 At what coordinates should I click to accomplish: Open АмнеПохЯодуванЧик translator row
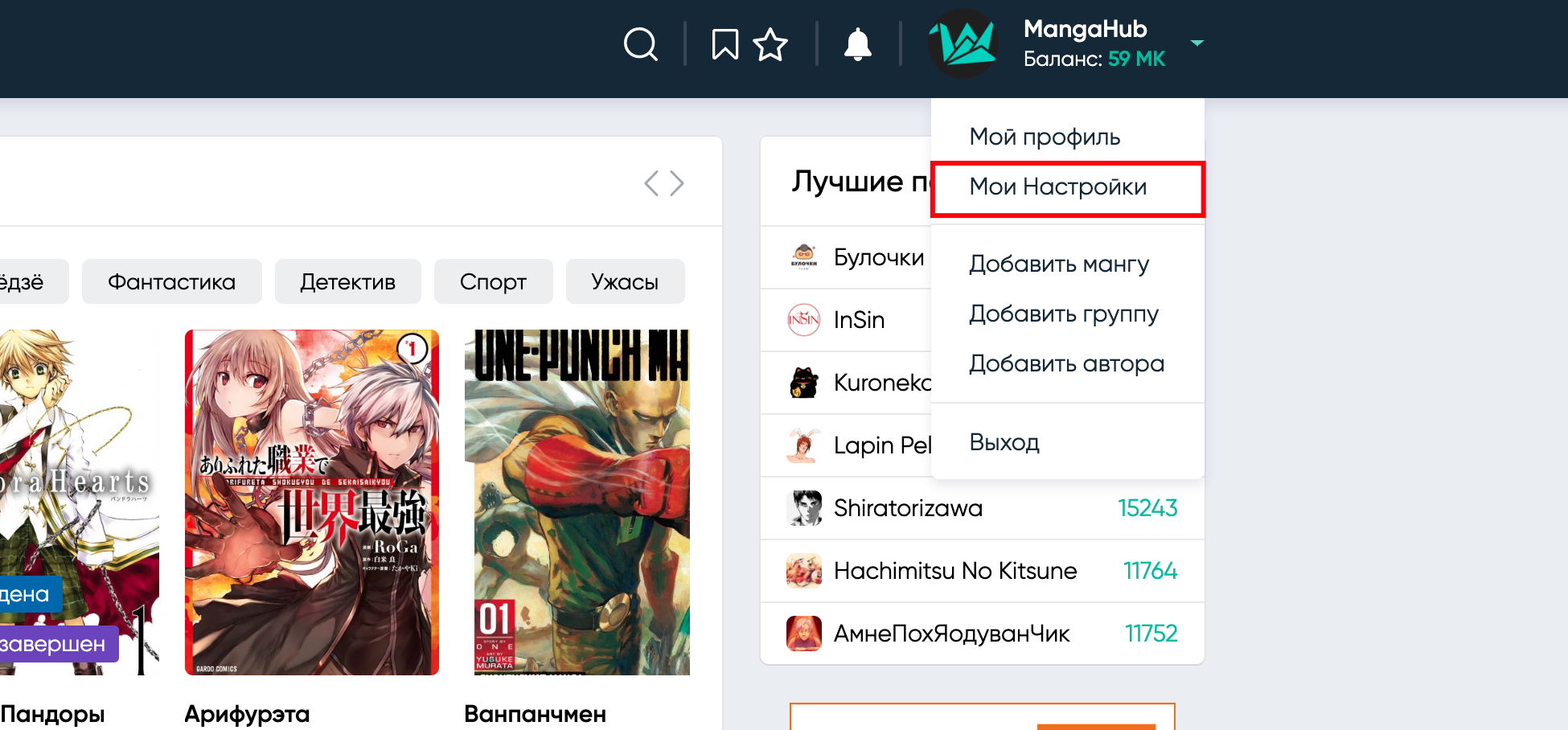(x=983, y=634)
